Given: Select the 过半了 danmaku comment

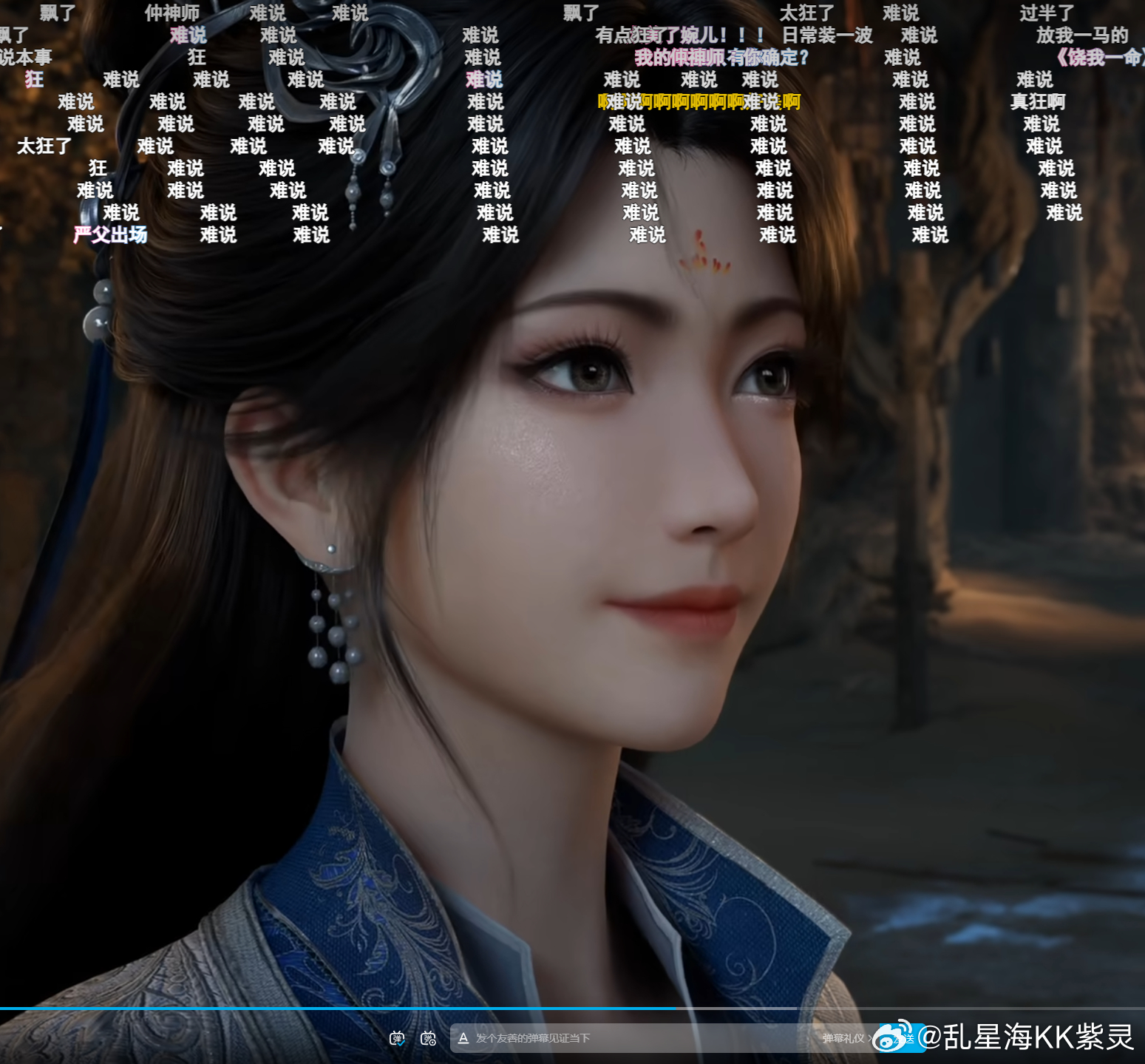Looking at the screenshot, I should coord(1047,13).
